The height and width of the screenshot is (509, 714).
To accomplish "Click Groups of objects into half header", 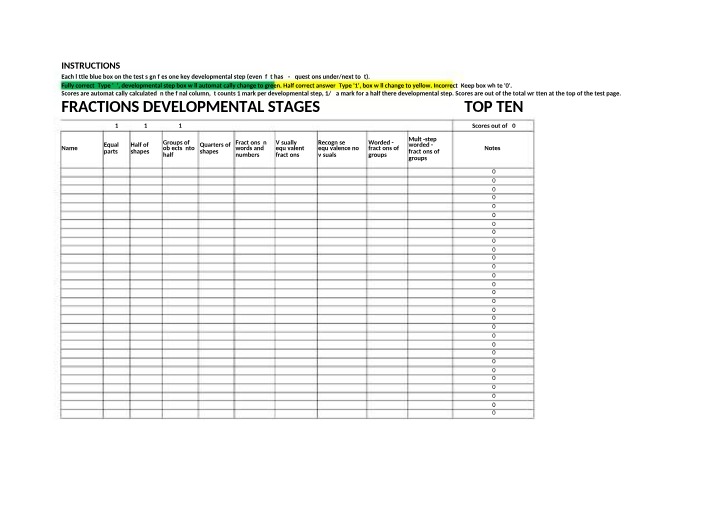I will [178, 148].
